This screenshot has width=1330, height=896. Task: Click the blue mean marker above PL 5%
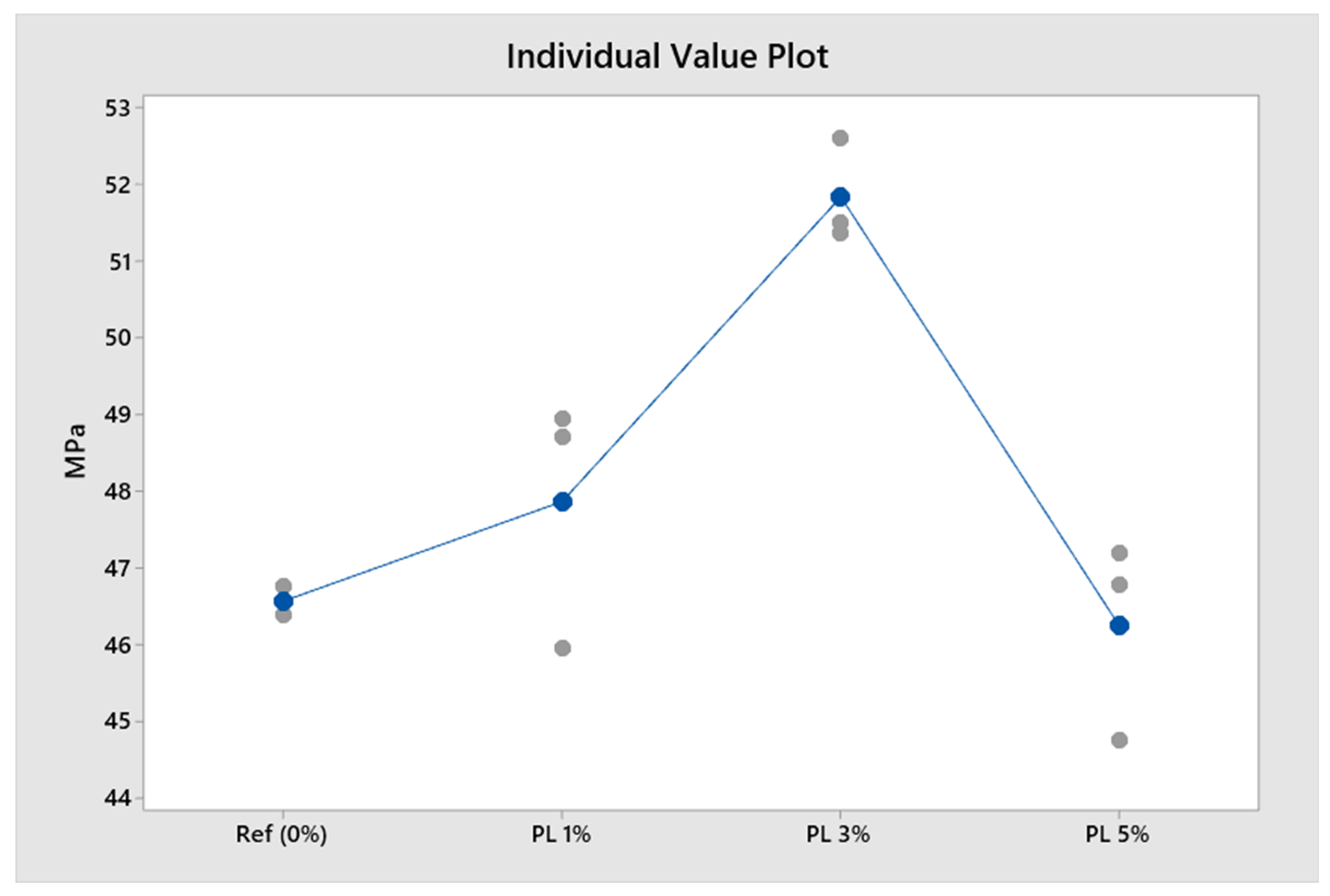[1119, 626]
